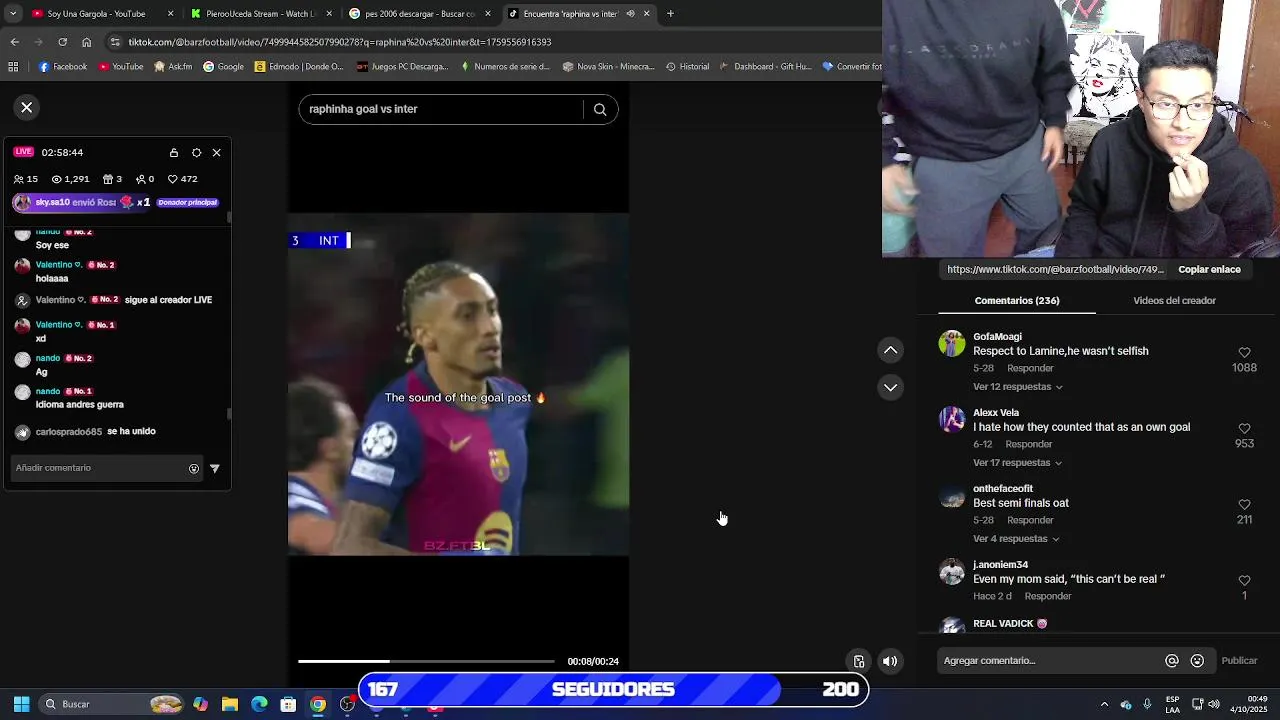Open the Windows Start menu
The height and width of the screenshot is (720, 1280).
point(21,704)
